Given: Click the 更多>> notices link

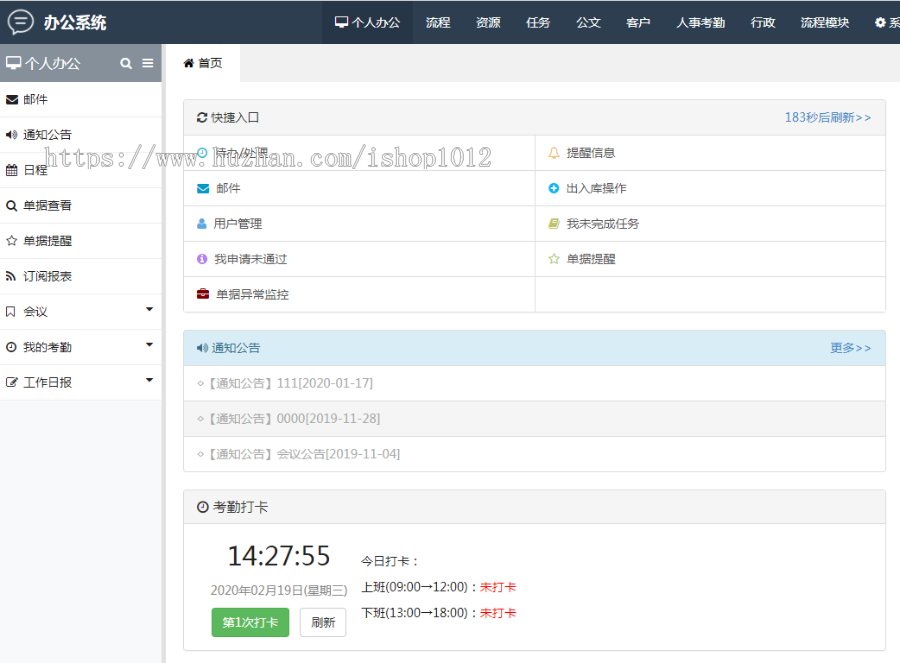Looking at the screenshot, I should tap(851, 348).
